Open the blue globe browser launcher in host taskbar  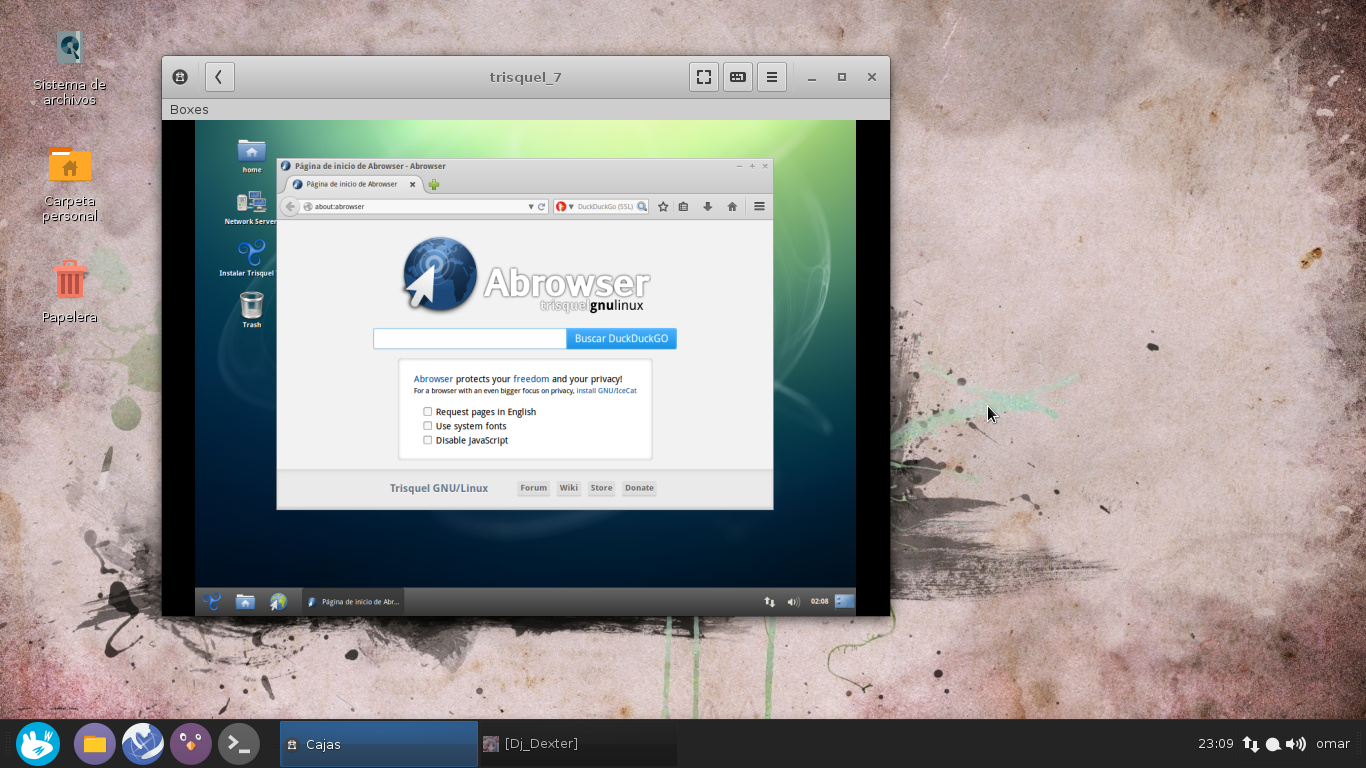(143, 744)
